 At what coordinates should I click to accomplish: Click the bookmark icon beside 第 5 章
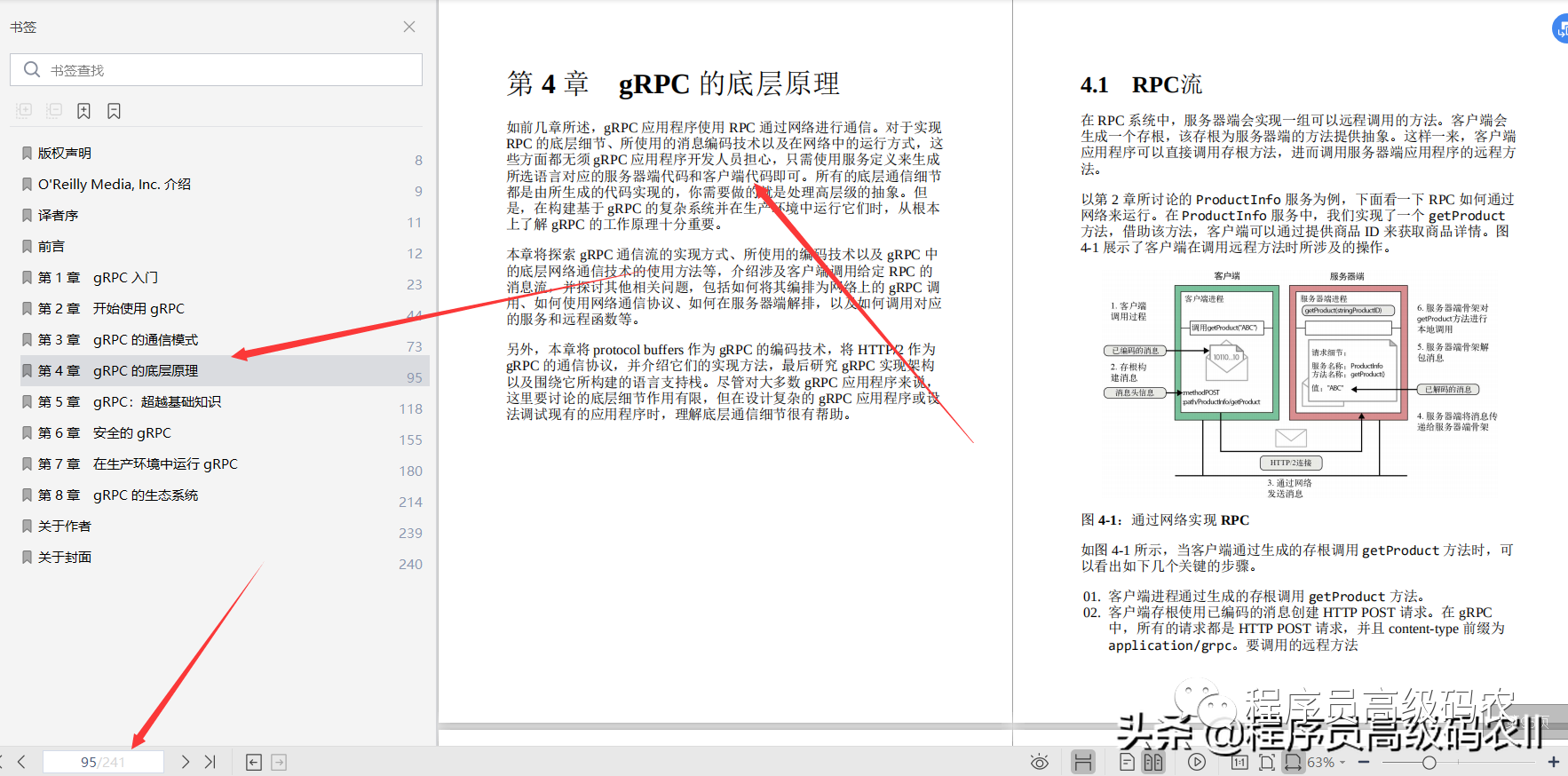coord(27,401)
